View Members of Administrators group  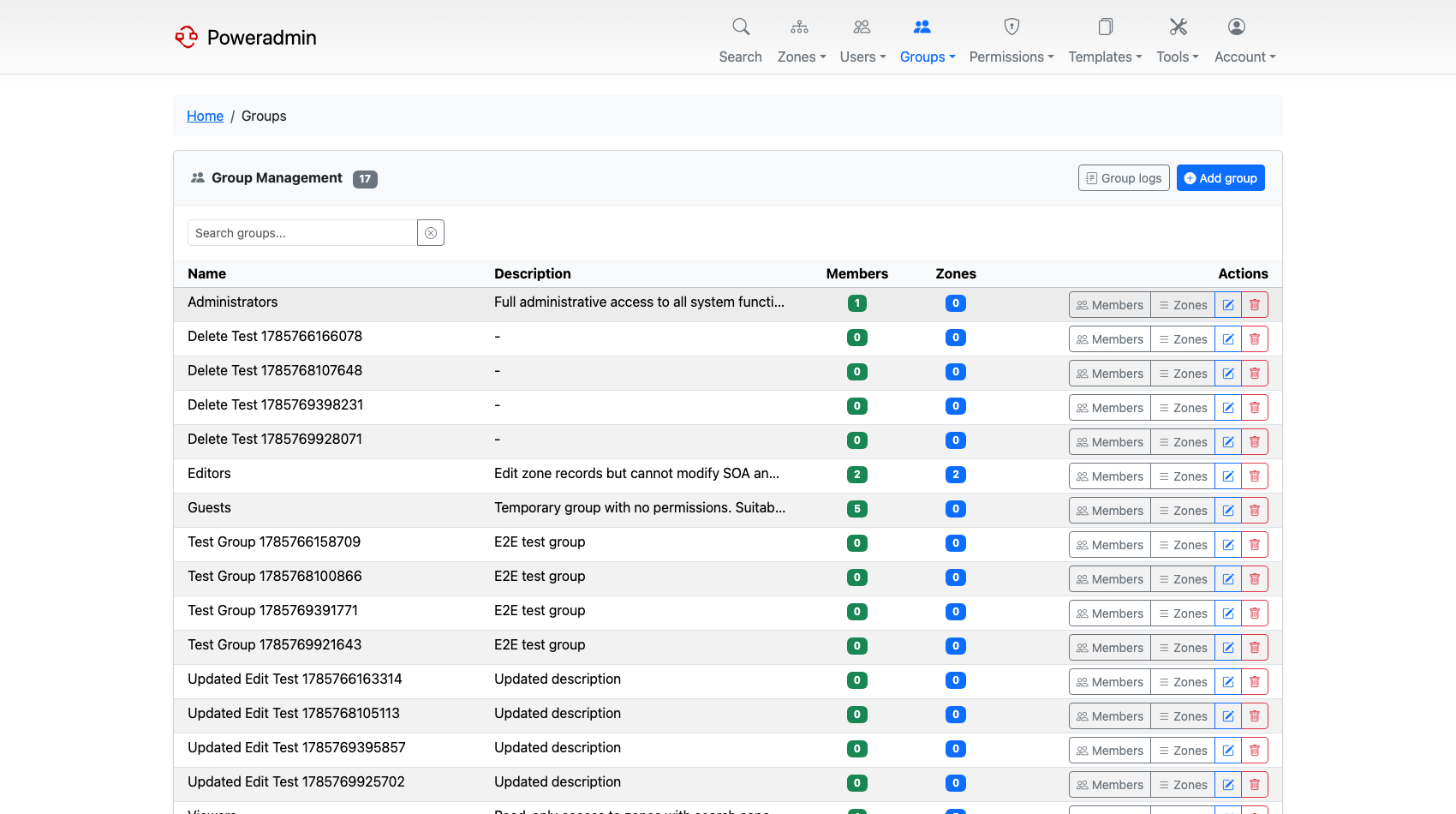(x=1110, y=305)
